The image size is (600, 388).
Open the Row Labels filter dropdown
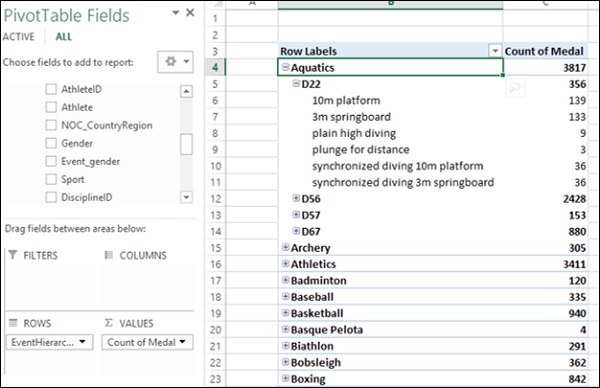pos(495,51)
